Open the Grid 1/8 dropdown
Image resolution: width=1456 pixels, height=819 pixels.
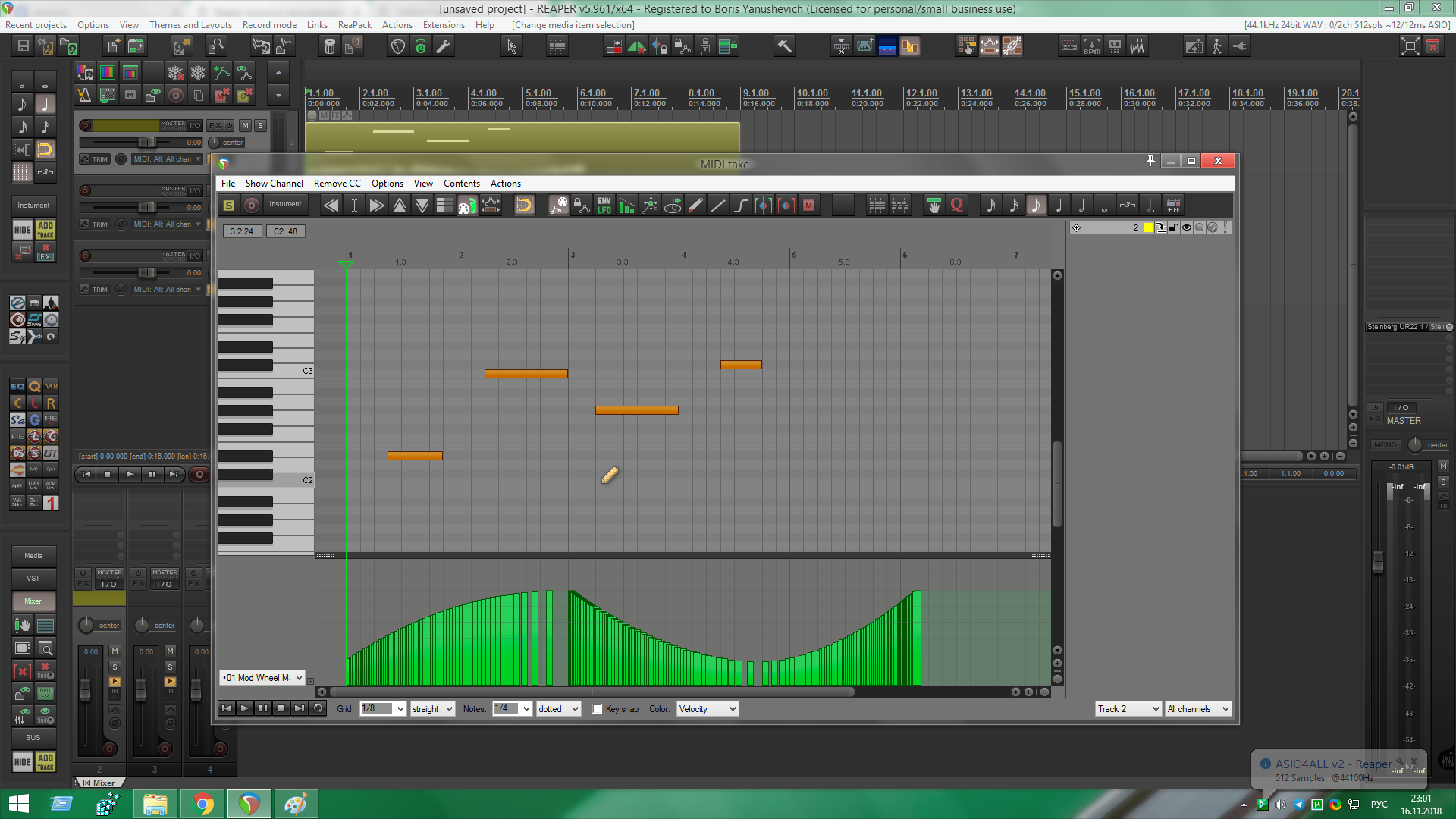383,709
